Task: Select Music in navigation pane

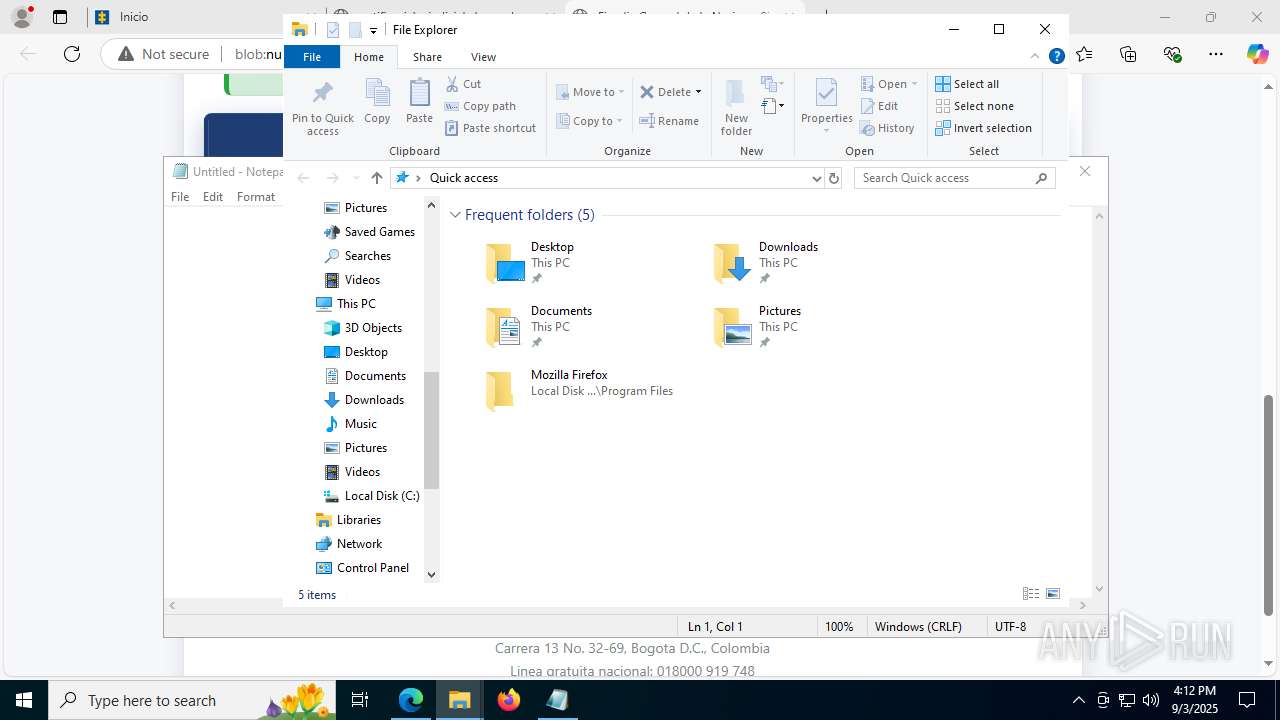Action: coord(360,424)
